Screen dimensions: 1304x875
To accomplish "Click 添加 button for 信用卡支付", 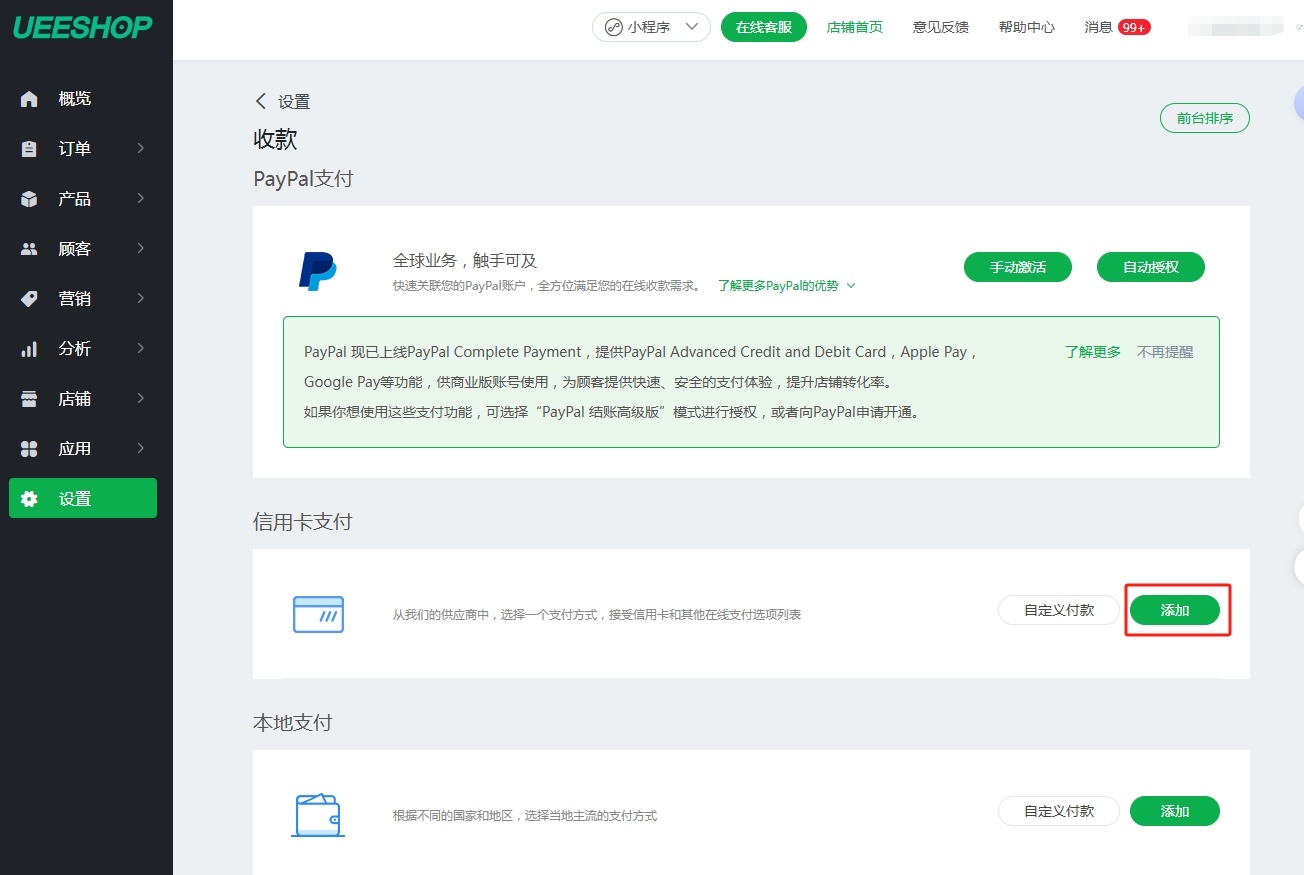I will tap(1174, 610).
